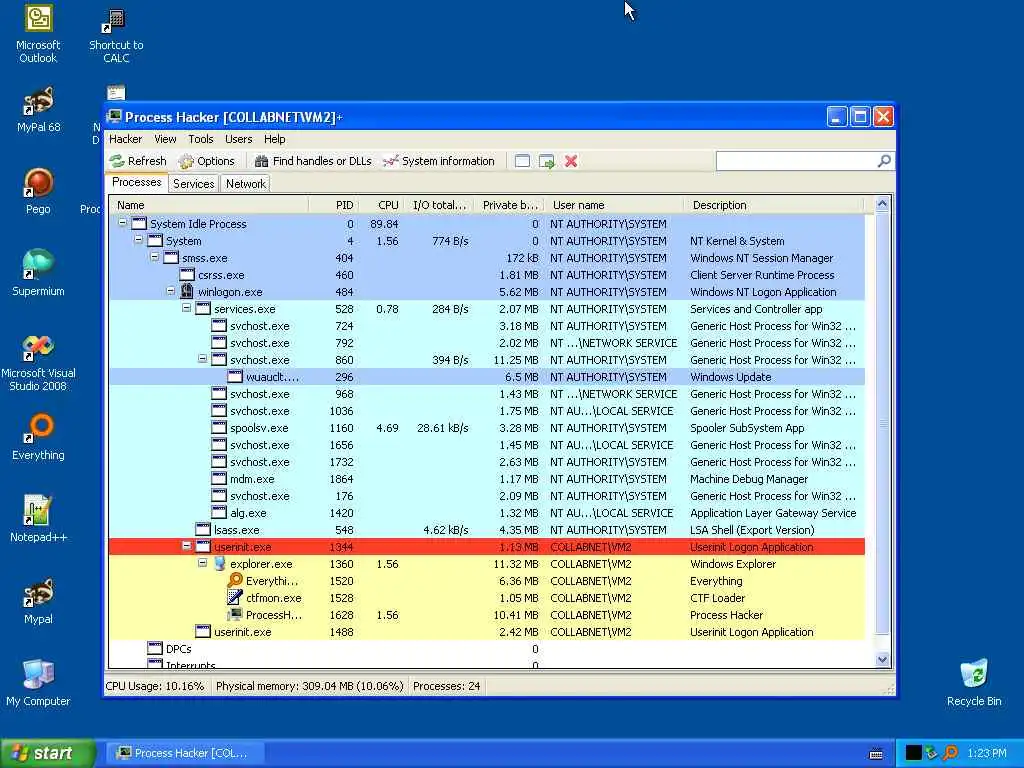Select the Pego desktop icon

pos(38,191)
